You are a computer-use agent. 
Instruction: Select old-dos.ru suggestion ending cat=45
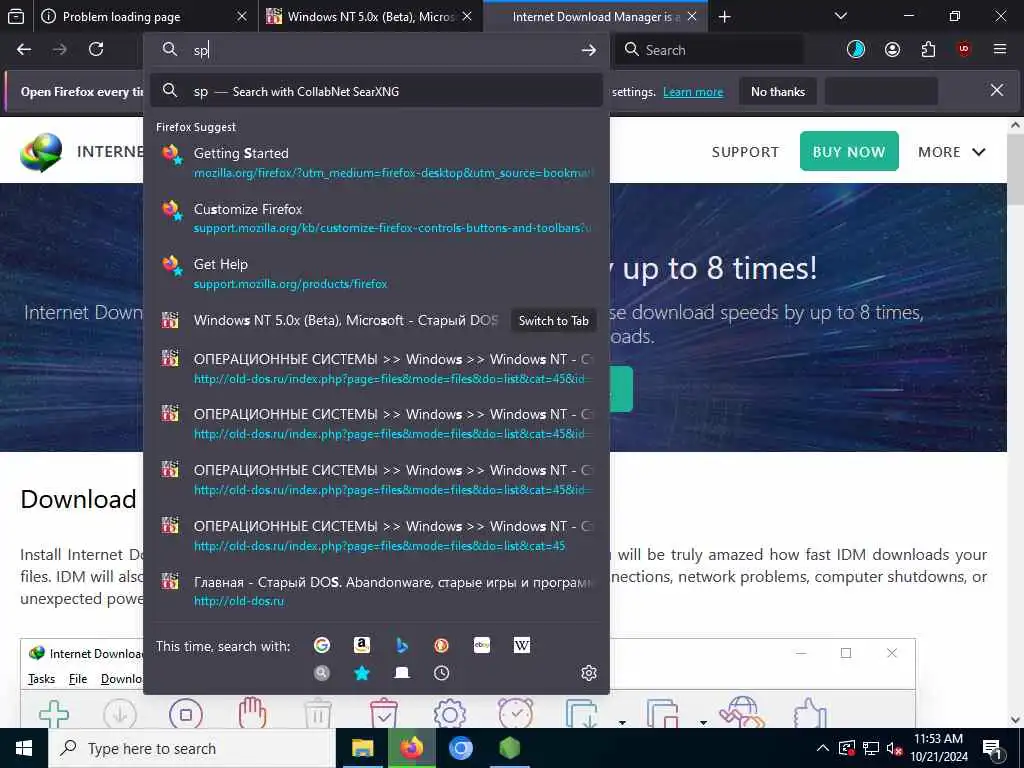tap(376, 536)
